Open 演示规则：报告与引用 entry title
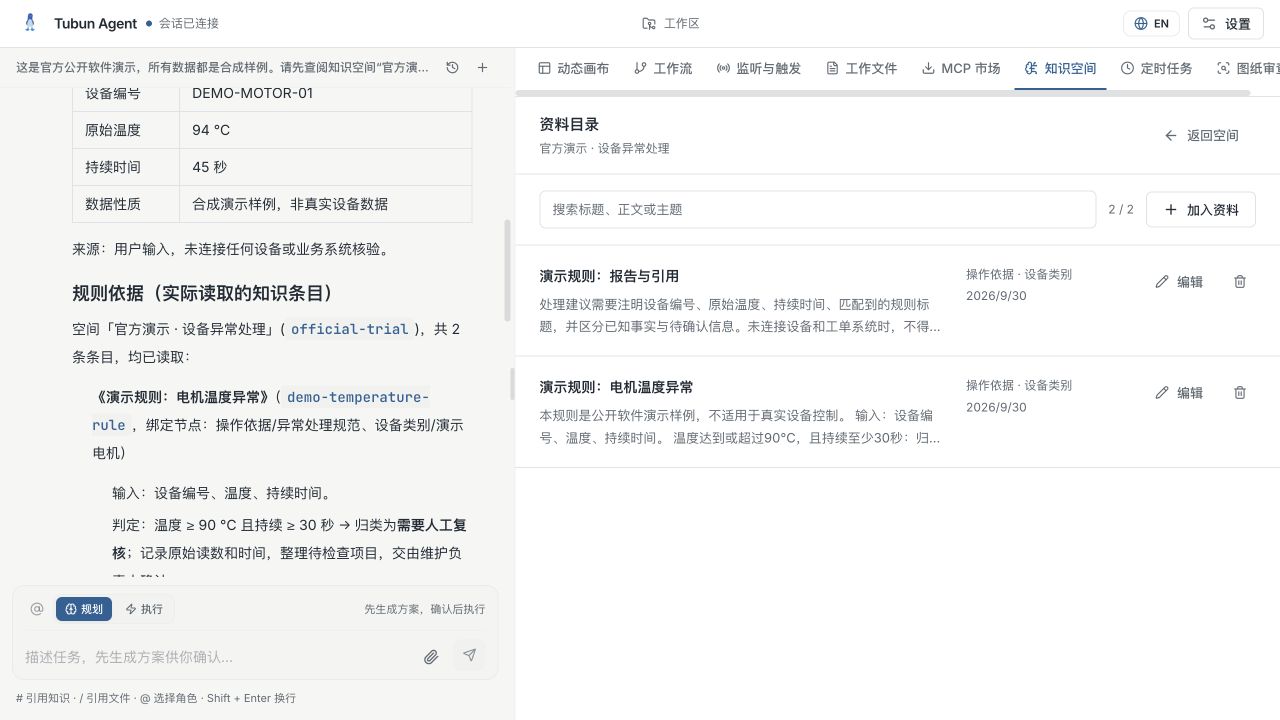The height and width of the screenshot is (720, 1280). tap(609, 276)
